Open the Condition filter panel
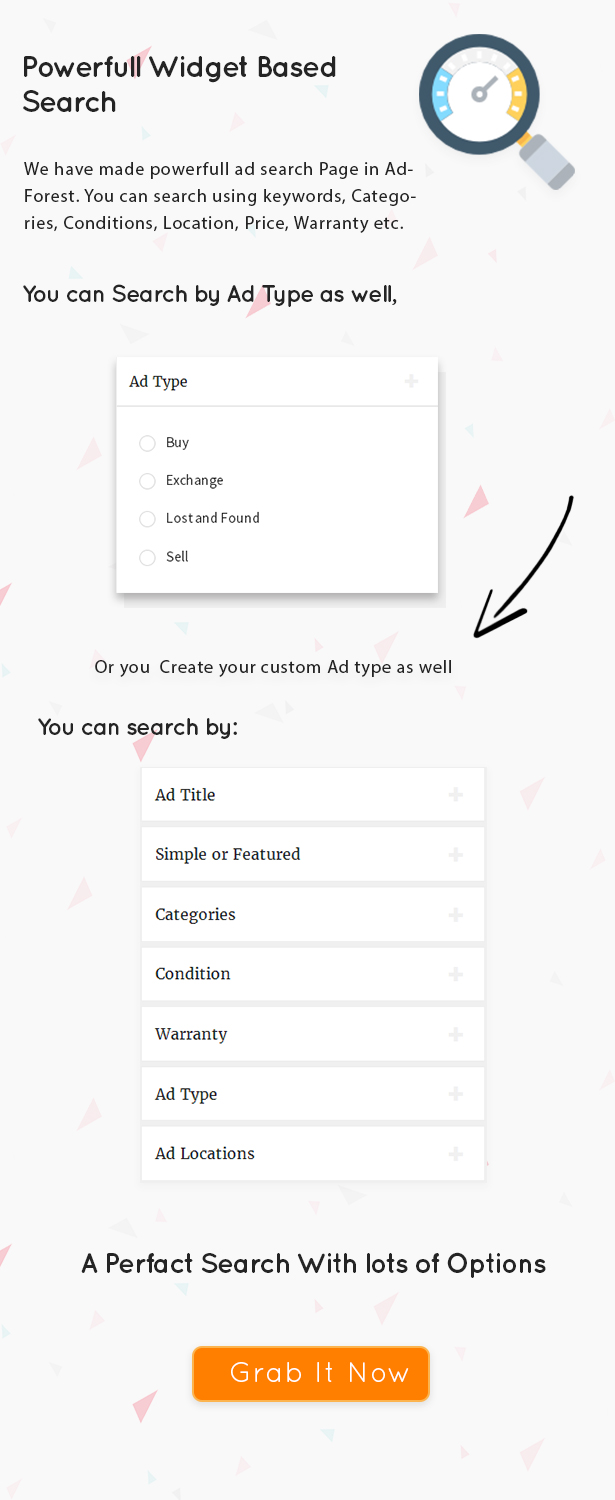The height and width of the screenshot is (1500, 615). coord(313,974)
